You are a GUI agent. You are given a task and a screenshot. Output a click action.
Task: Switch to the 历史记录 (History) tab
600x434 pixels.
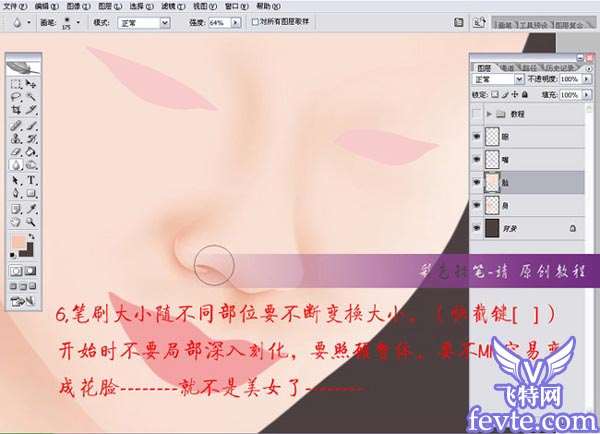[563, 67]
